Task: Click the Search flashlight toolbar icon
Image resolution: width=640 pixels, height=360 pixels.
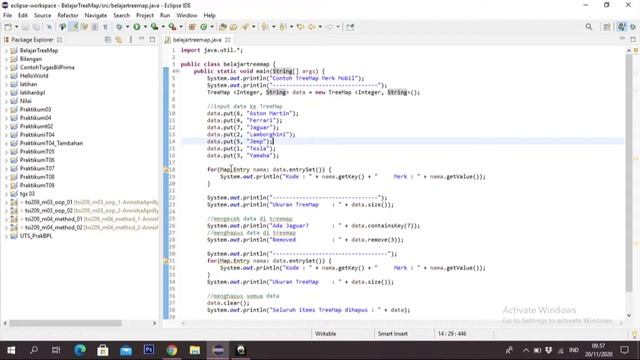Action: [x=245, y=27]
